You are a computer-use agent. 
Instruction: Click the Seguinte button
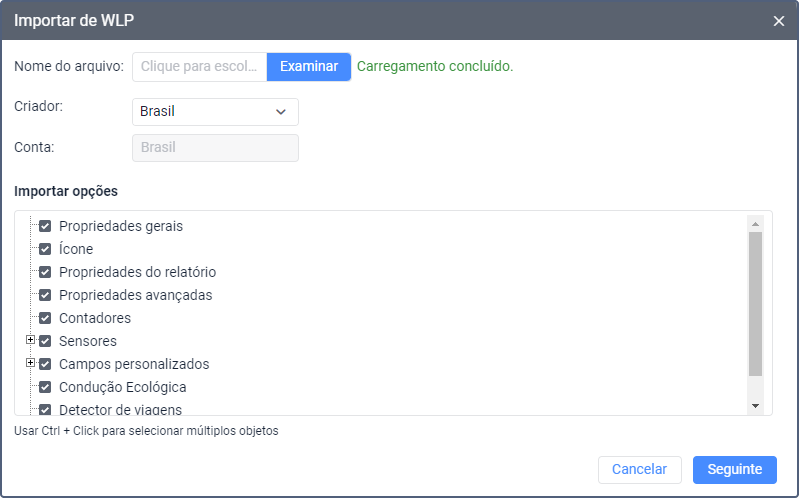click(734, 470)
